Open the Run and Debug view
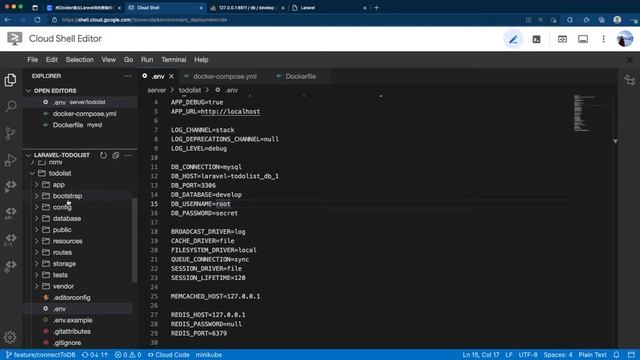This screenshot has width=640, height=360. coord(11,160)
